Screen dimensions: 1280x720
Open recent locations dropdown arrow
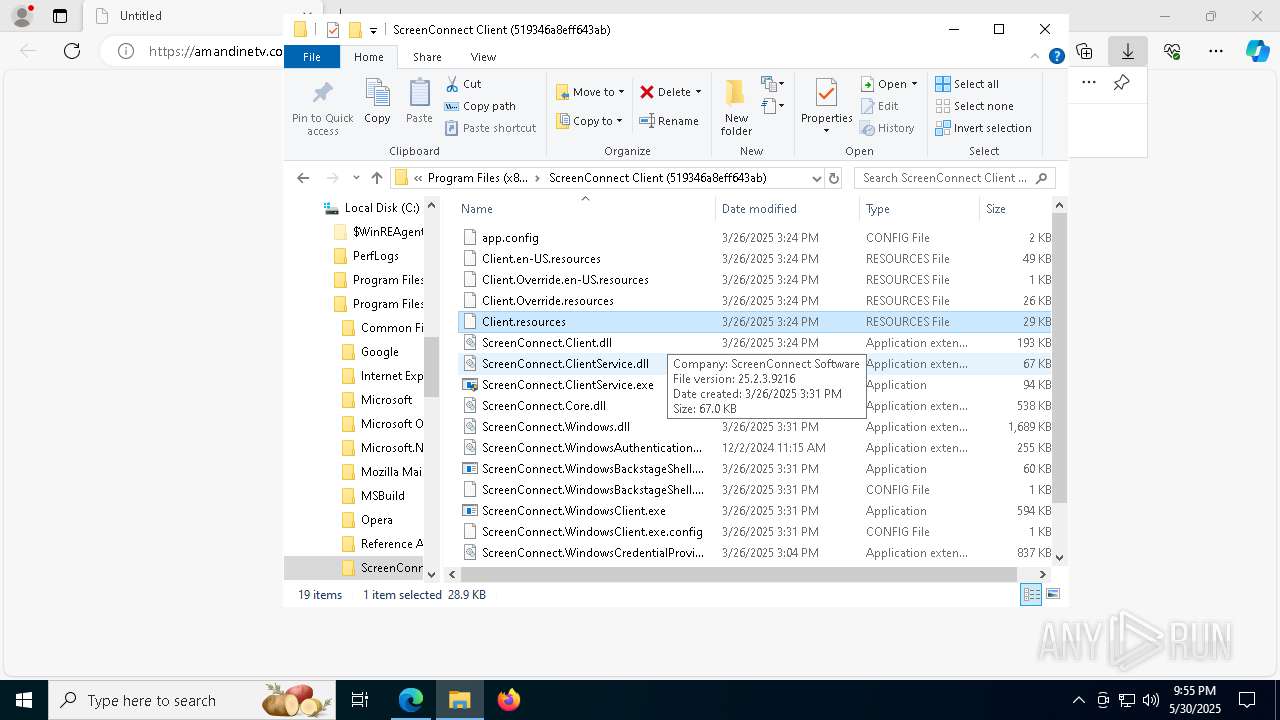pyautogui.click(x=356, y=178)
